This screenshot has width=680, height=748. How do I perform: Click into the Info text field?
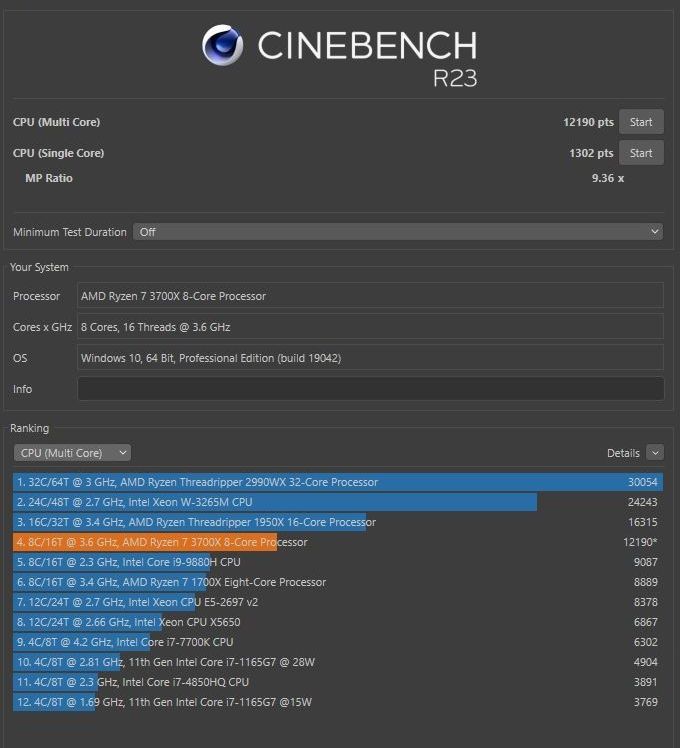(x=370, y=389)
